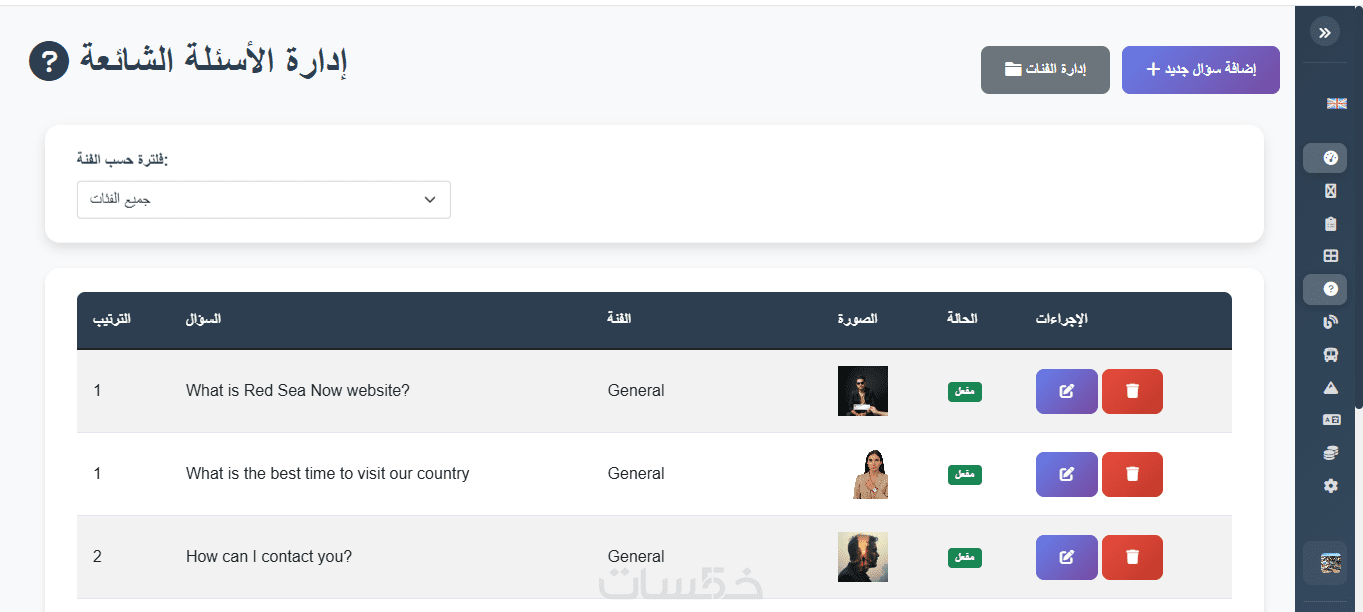Click the help icon beside page title

tap(49, 62)
